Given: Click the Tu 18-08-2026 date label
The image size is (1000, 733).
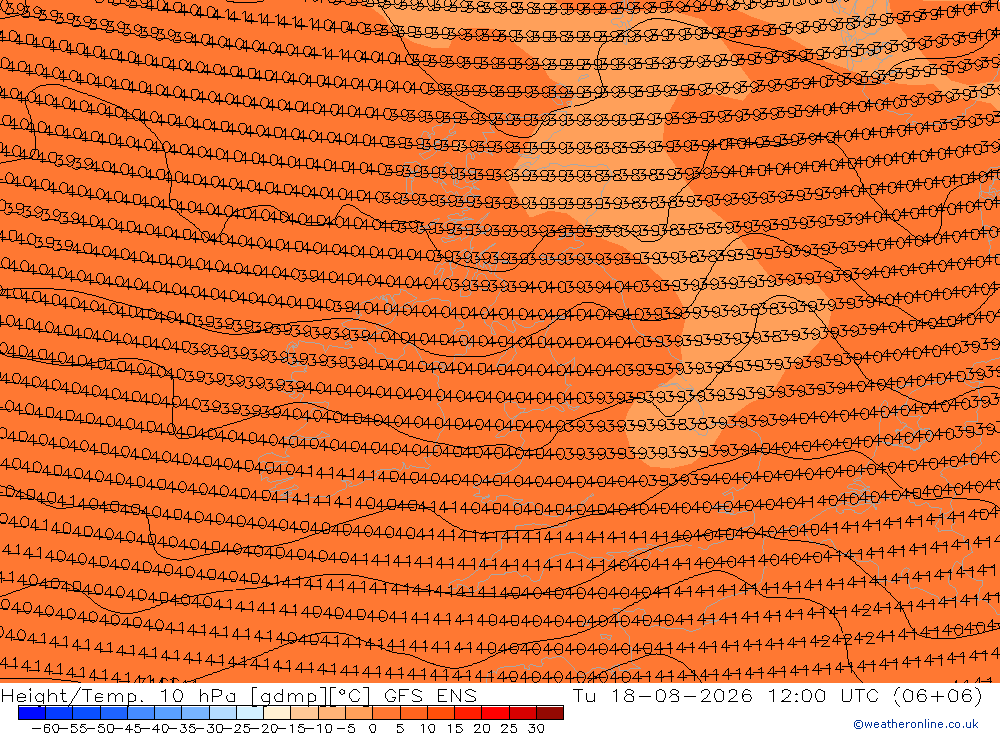Looking at the screenshot, I should [x=663, y=695].
